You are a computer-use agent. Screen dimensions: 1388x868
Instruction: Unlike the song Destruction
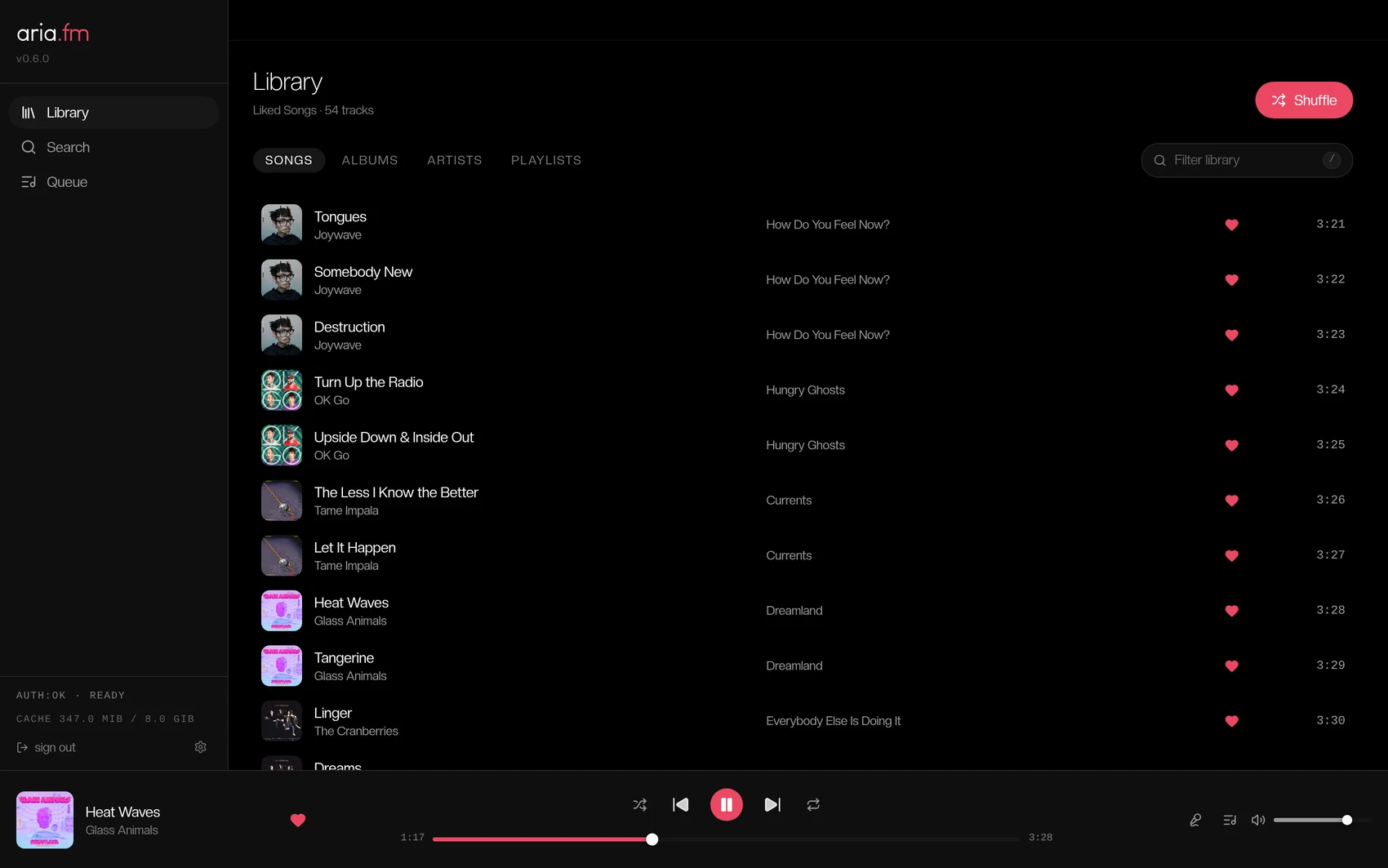pos(1232,335)
